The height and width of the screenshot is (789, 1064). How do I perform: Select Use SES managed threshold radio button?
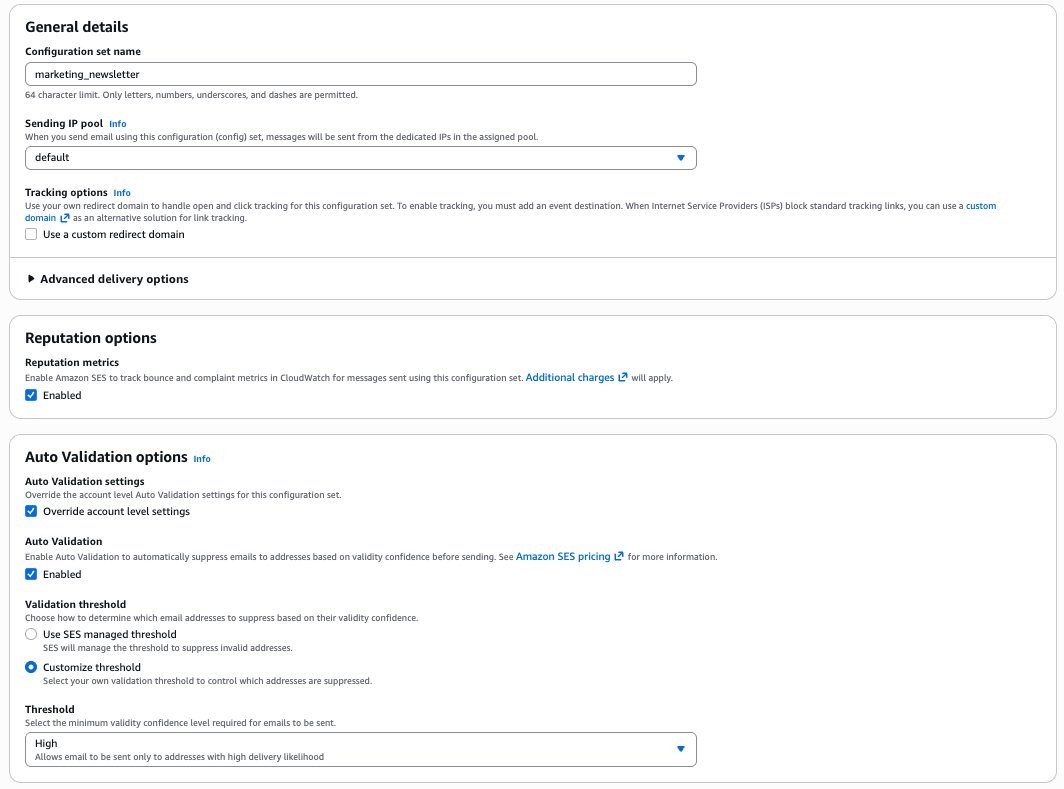(32, 635)
